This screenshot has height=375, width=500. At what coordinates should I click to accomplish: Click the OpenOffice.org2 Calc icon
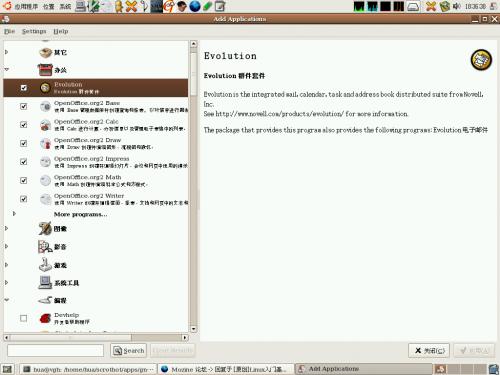pyautogui.click(x=45, y=125)
